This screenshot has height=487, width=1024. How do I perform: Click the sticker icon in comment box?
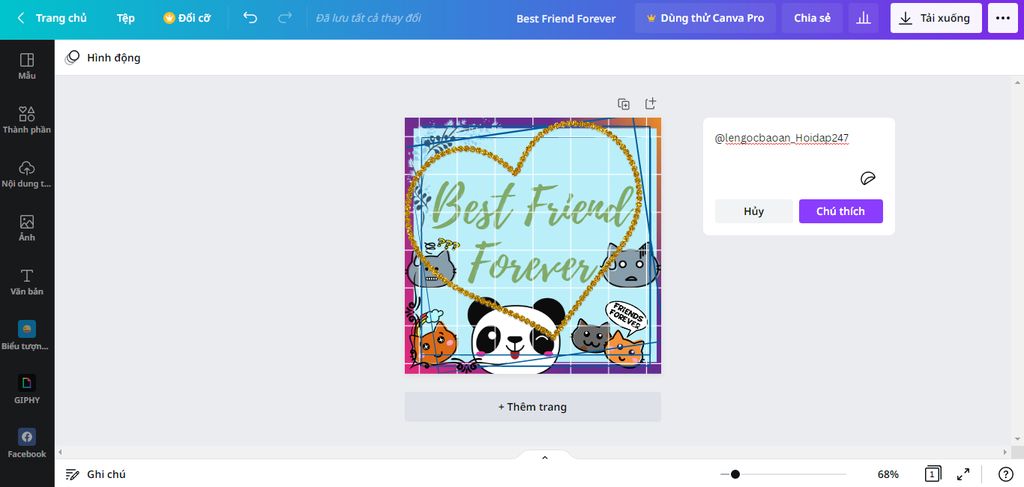(x=867, y=178)
